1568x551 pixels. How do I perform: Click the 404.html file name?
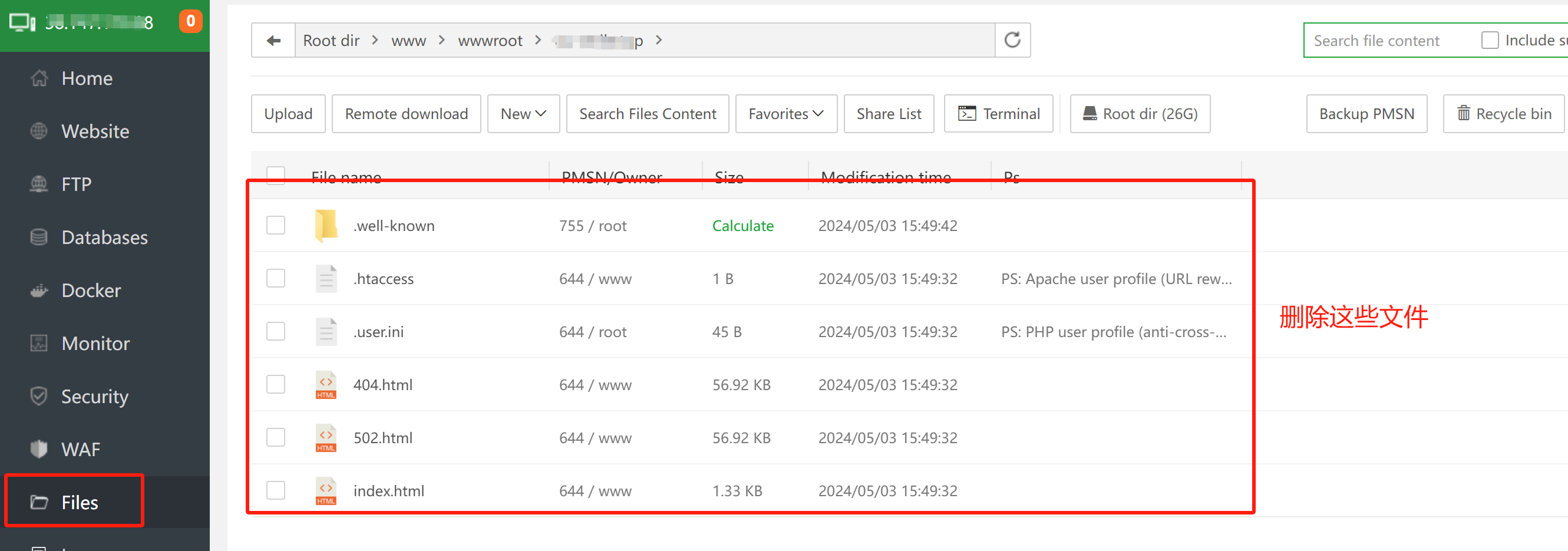[383, 385]
